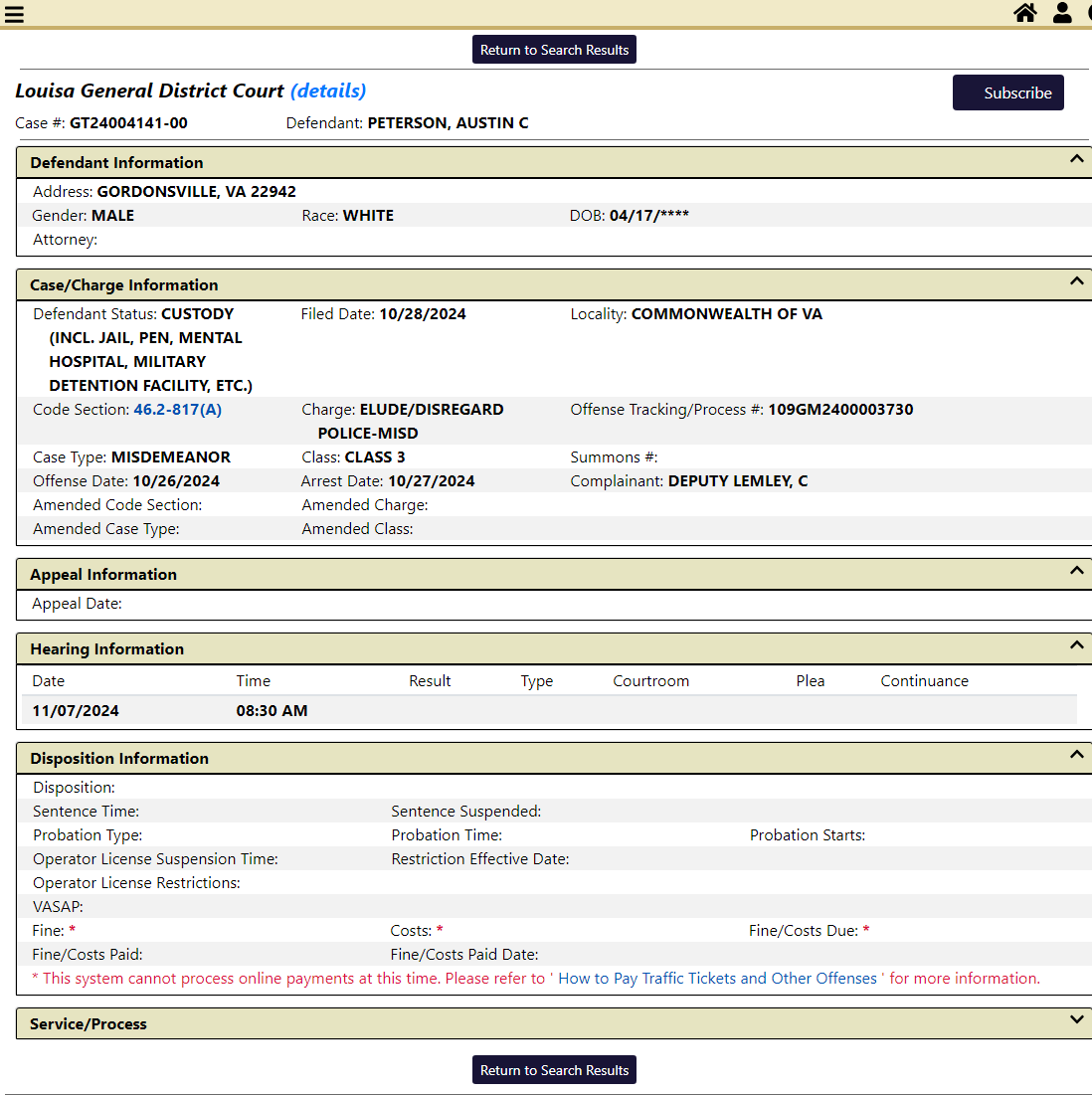Click case type MISDEMEANOR

[x=171, y=457]
